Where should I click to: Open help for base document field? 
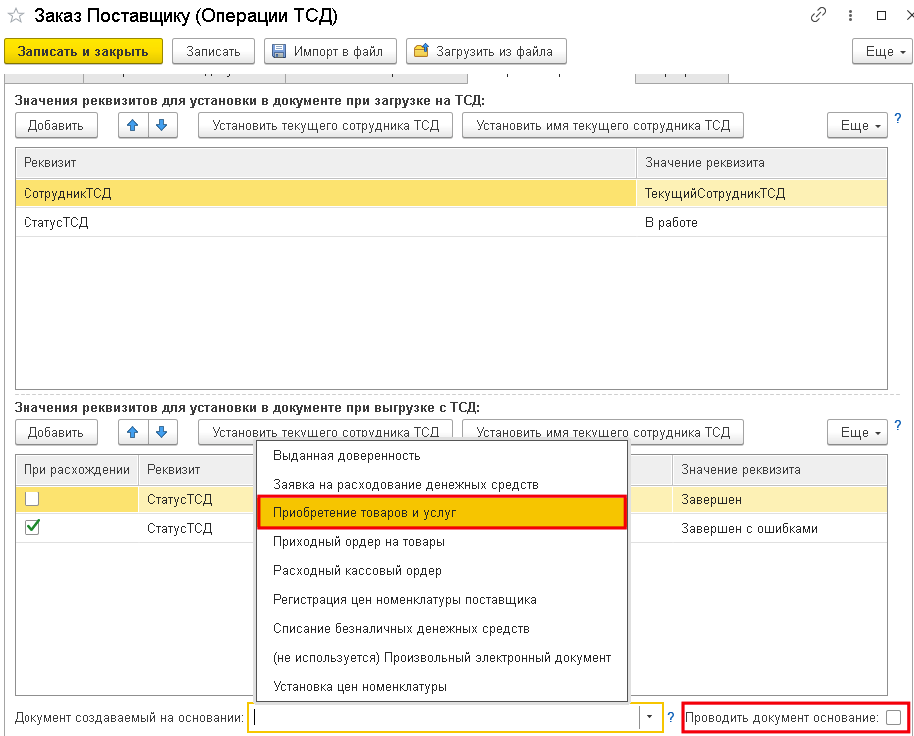(x=670, y=717)
